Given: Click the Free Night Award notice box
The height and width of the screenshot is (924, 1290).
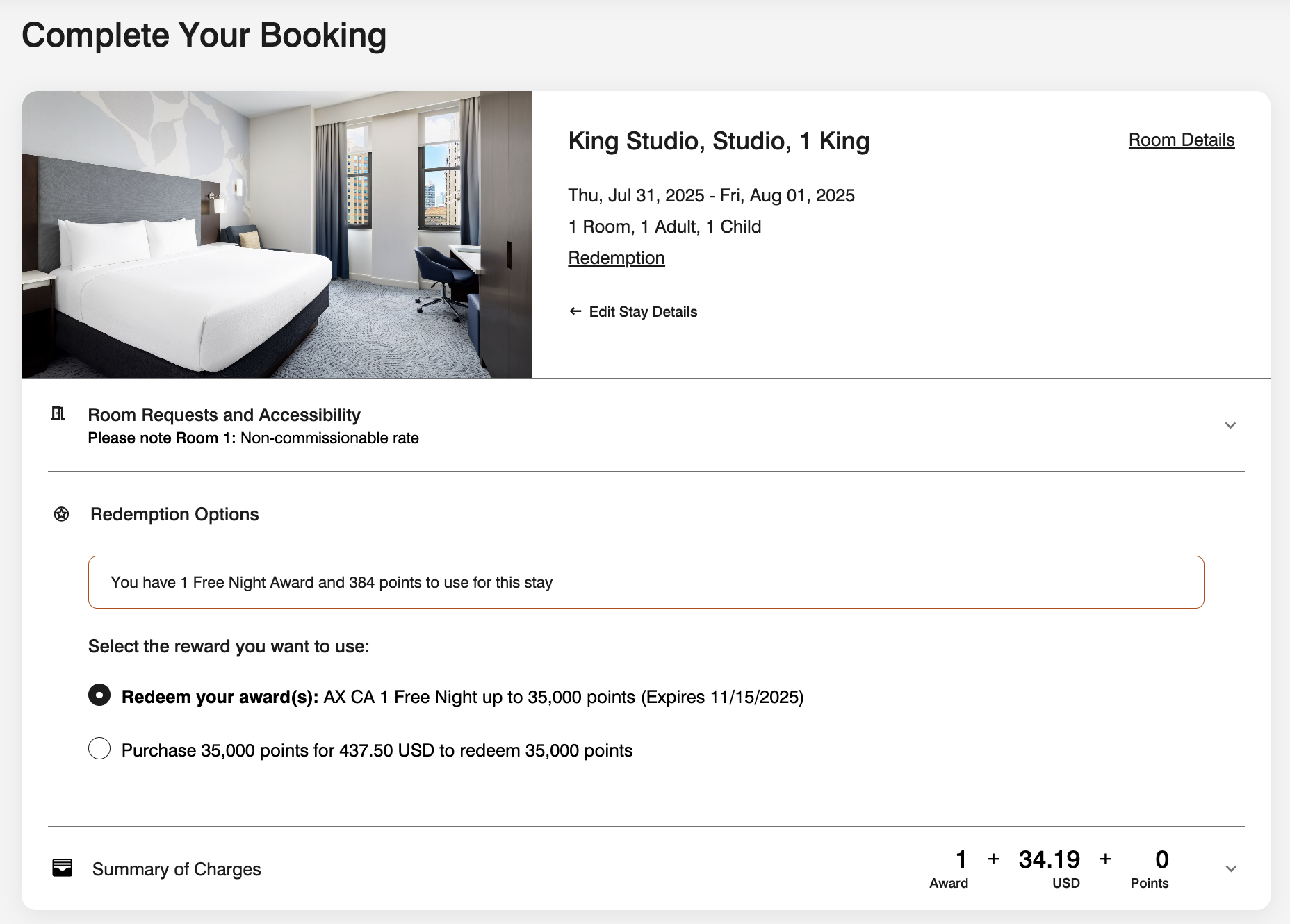Looking at the screenshot, I should pyautogui.click(x=645, y=582).
